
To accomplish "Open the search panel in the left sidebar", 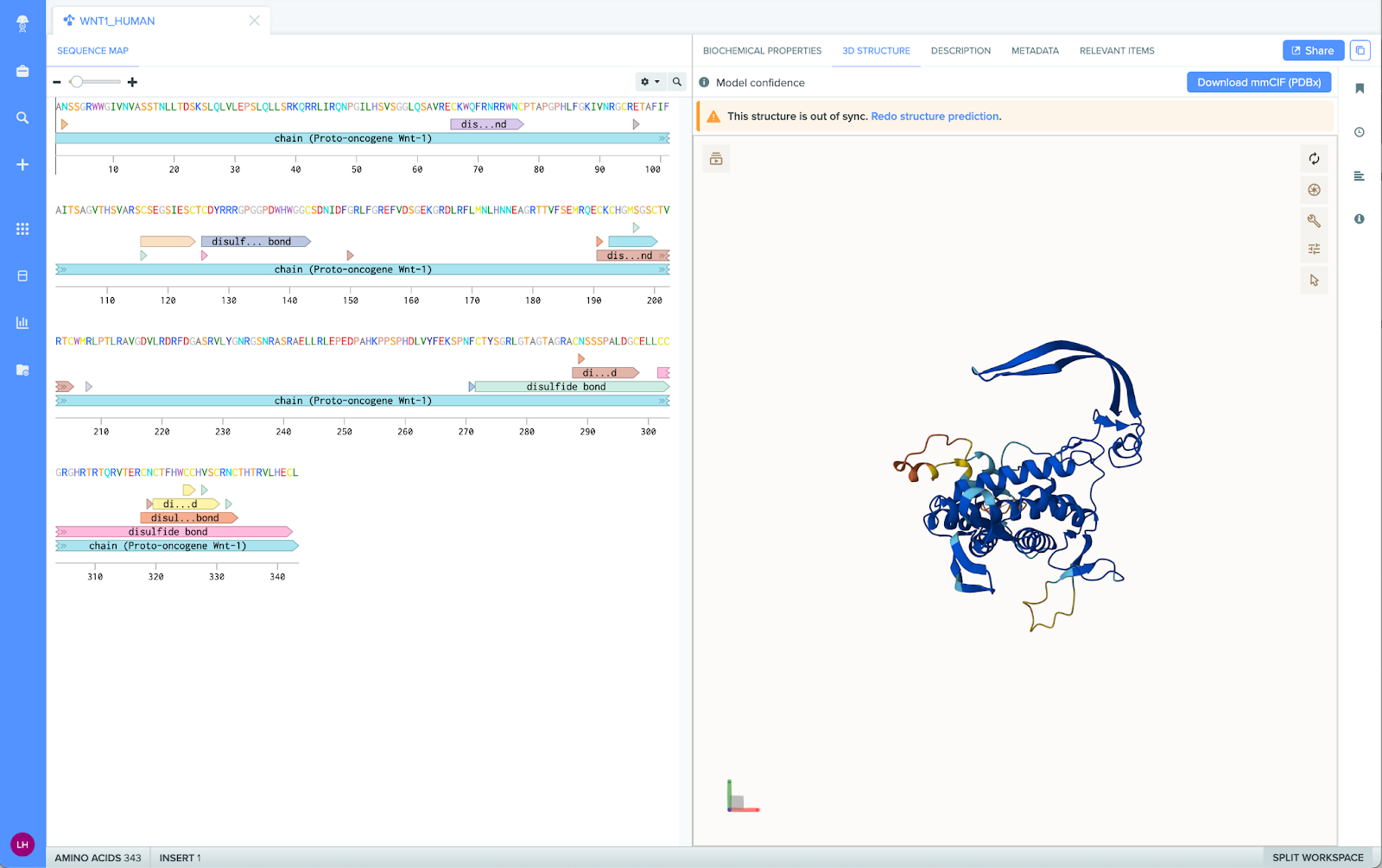I will pyautogui.click(x=22, y=117).
